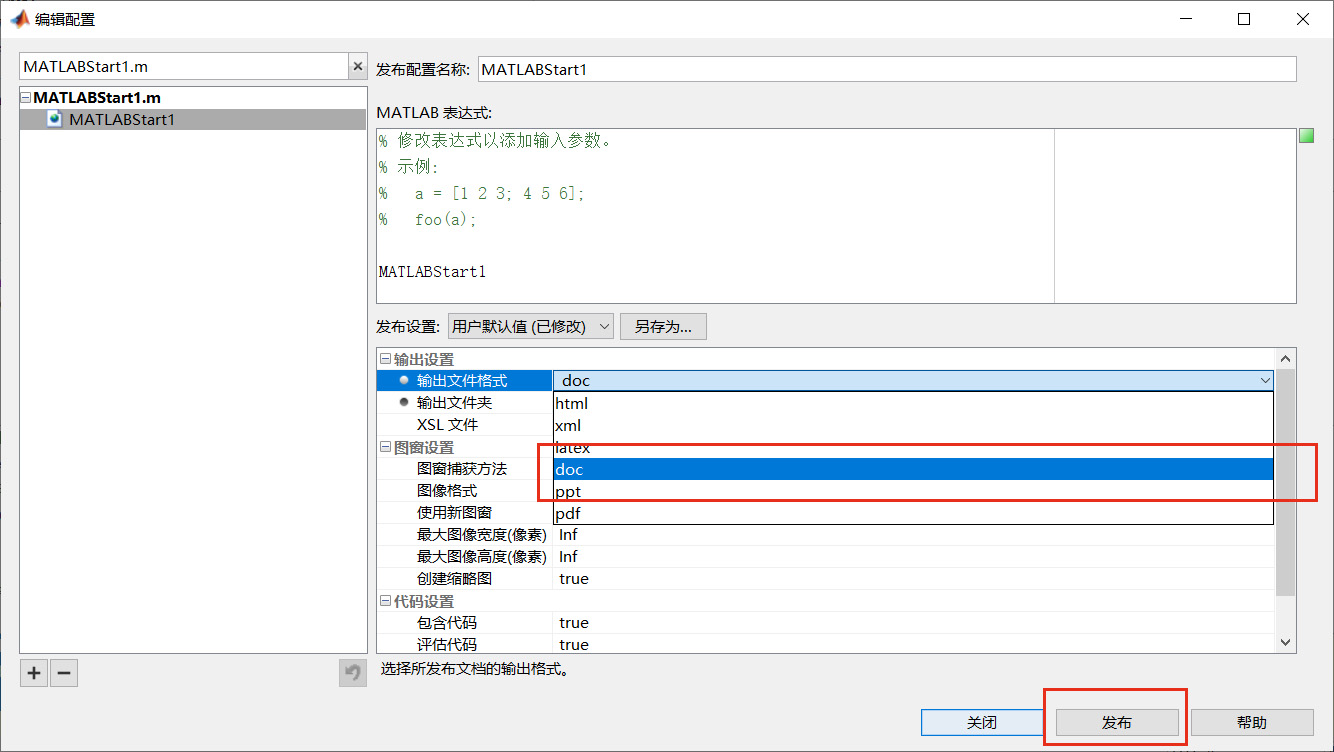Add a new configuration with the plus icon
1334x752 pixels.
[x=33, y=672]
